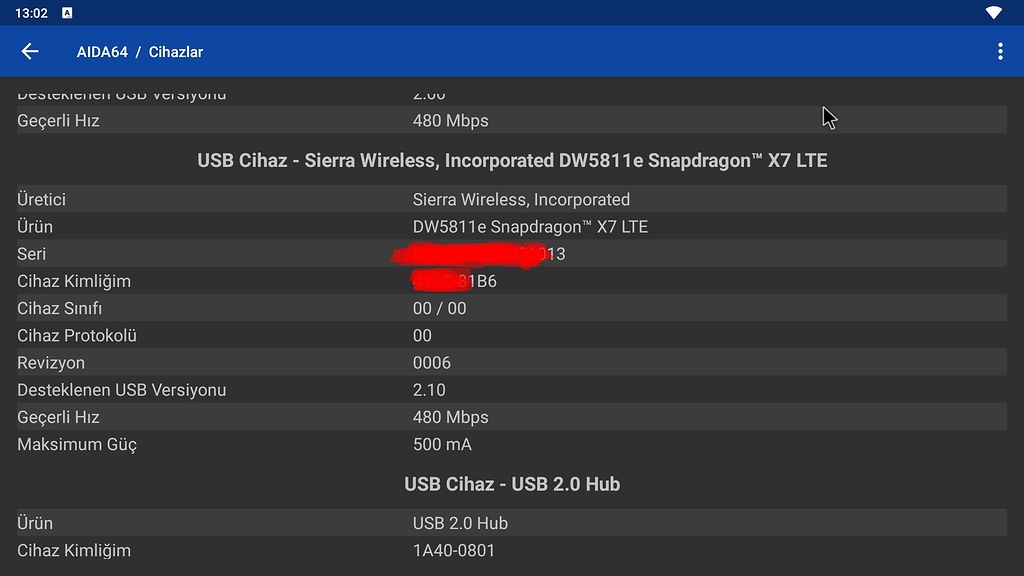
Task: Tap the USB 2.0 Hub section header
Action: tap(512, 484)
